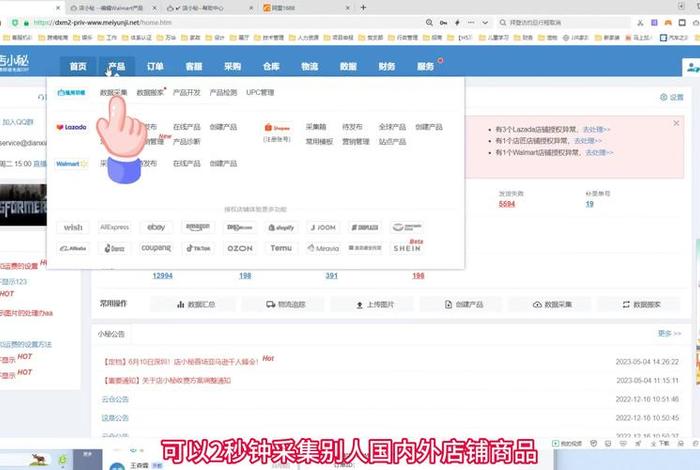Screen dimensions: 700x470
Task: Select 产品检测 in the product submenu
Action: (223, 92)
